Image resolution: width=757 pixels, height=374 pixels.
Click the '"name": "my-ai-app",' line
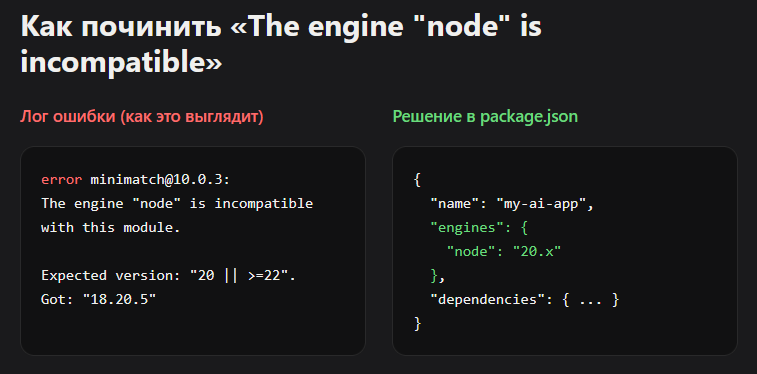512,204
